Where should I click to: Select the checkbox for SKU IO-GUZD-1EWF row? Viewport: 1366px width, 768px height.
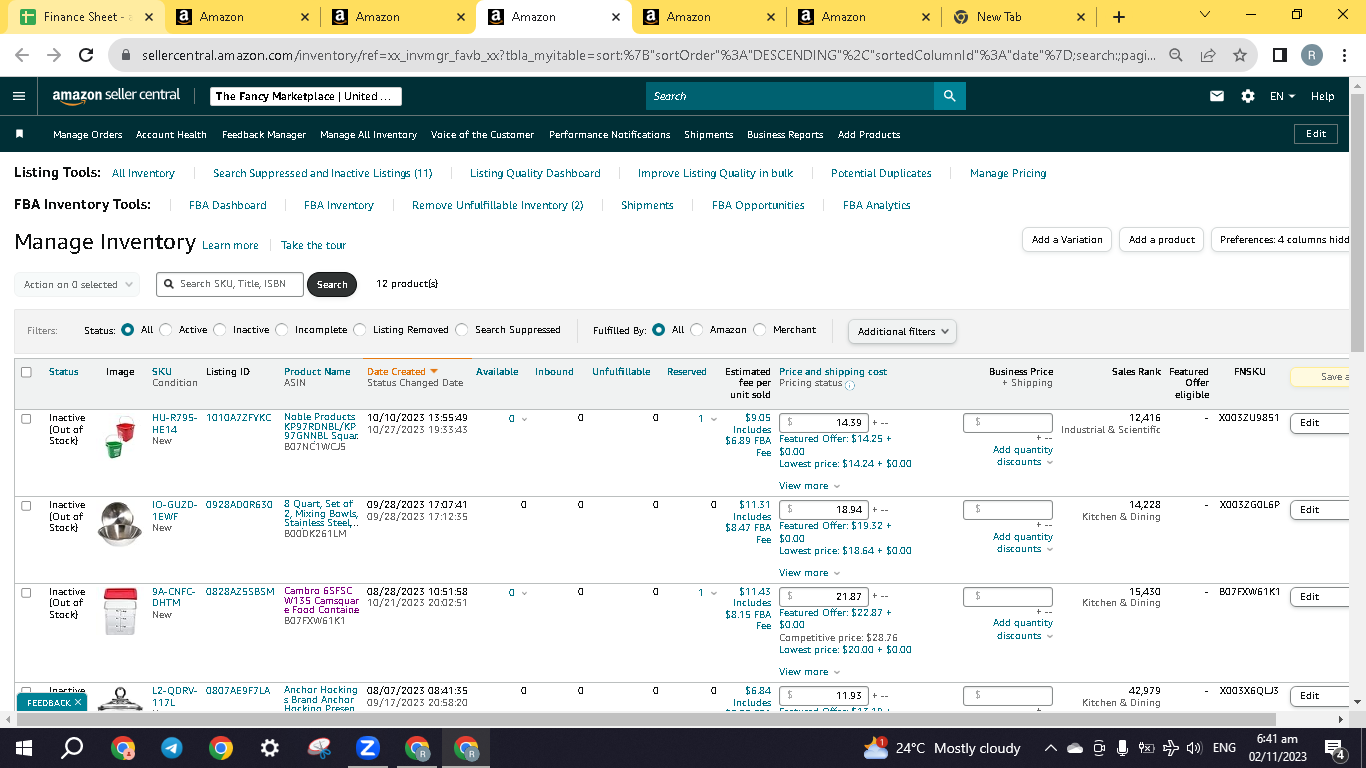[27, 506]
